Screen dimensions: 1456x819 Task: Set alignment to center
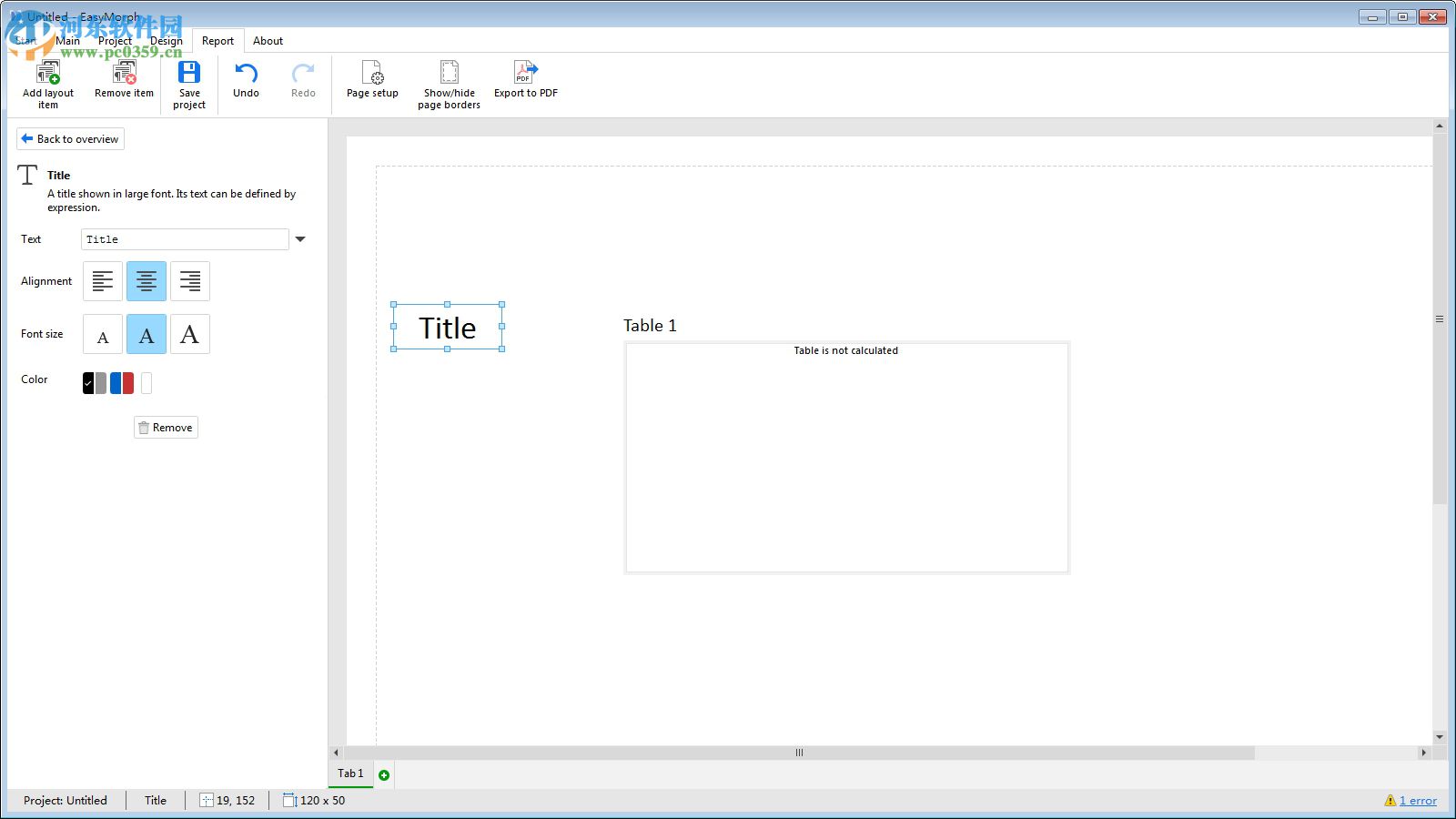(147, 281)
